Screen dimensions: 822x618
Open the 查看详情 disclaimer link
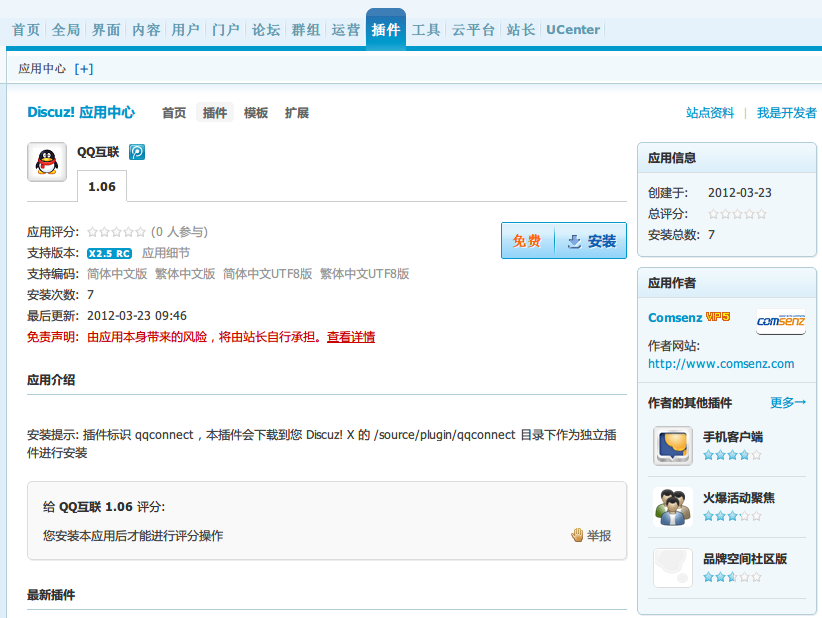[351, 337]
